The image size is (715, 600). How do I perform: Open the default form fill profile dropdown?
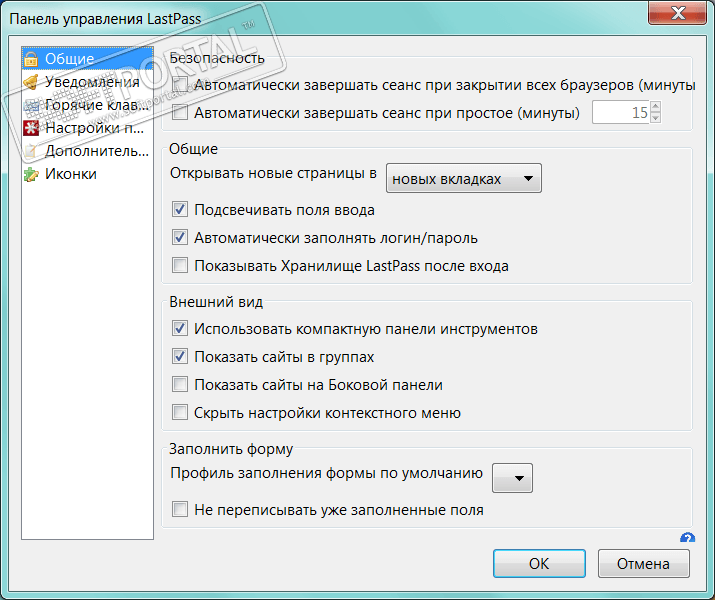(x=512, y=478)
